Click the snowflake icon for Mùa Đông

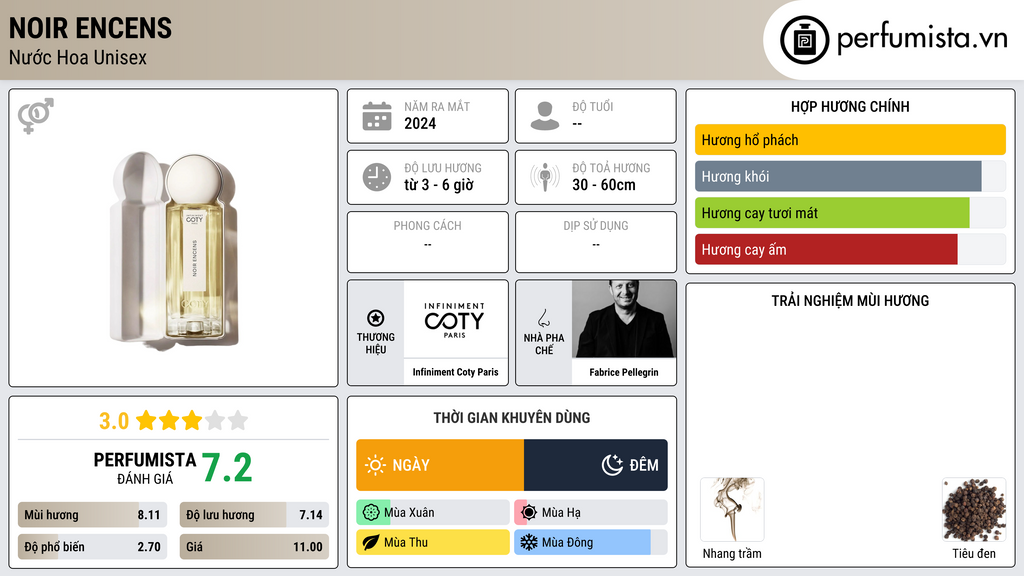(x=528, y=542)
